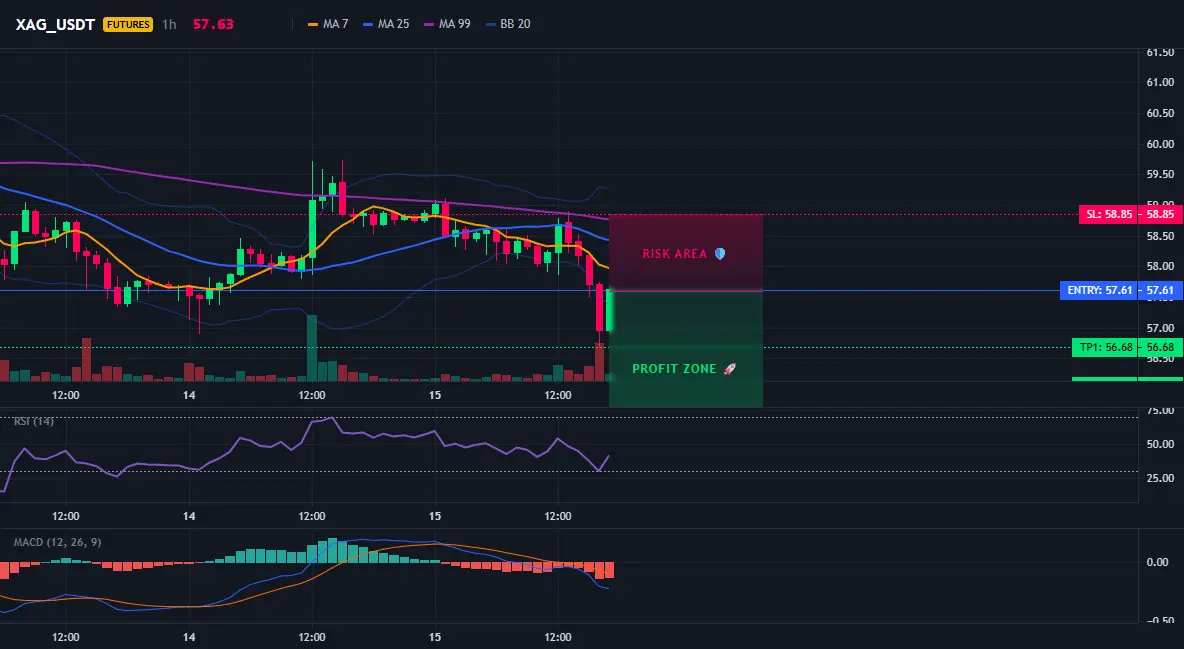This screenshot has width=1184, height=649.
Task: Select the 1h timeframe label
Action: click(x=169, y=24)
